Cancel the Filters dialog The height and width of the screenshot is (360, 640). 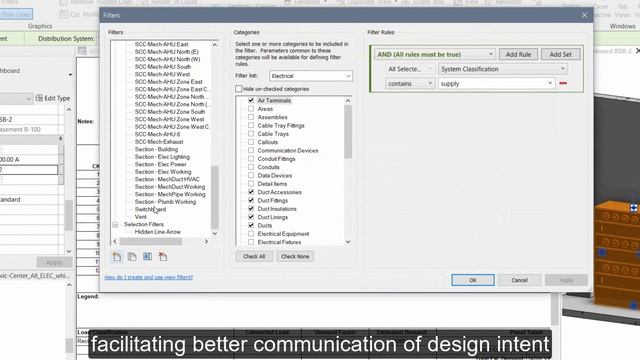(519, 280)
